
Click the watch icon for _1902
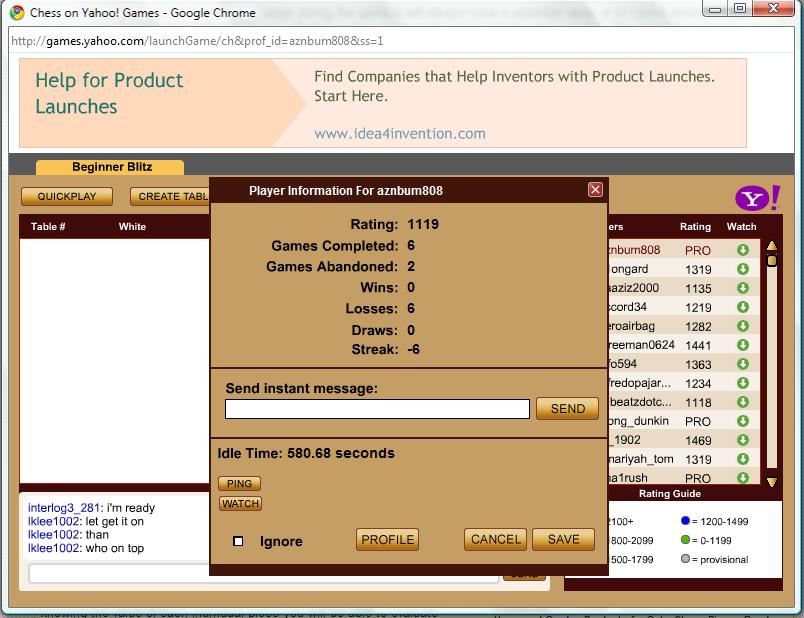(x=742, y=440)
